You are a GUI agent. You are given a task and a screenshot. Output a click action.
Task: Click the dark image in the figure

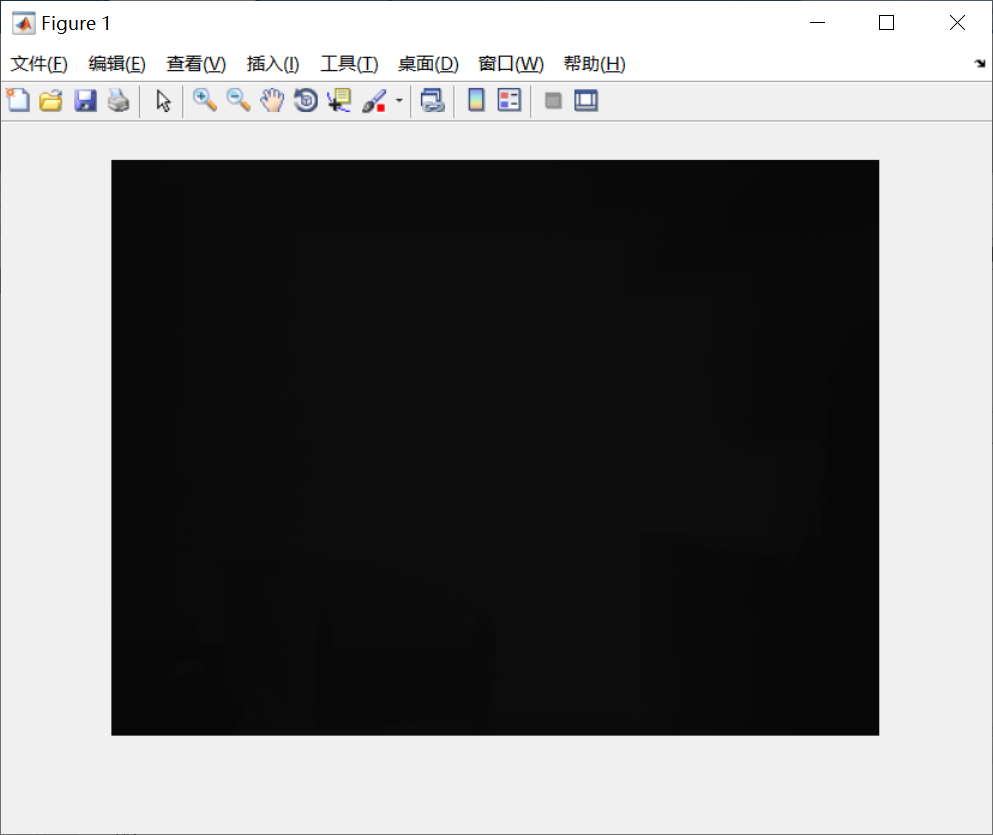click(495, 448)
